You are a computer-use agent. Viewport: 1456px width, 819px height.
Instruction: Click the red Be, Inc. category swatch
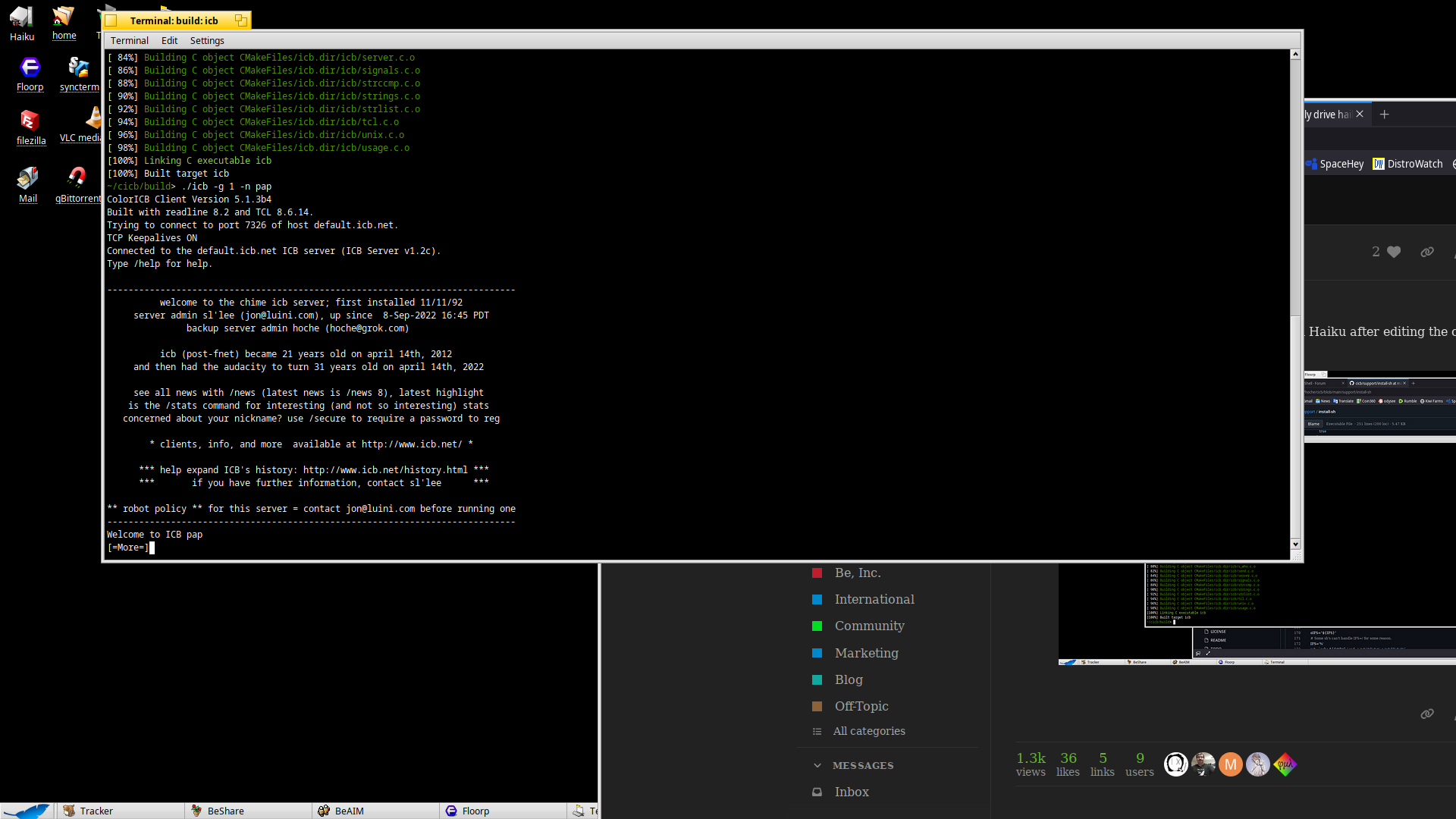coord(817,573)
